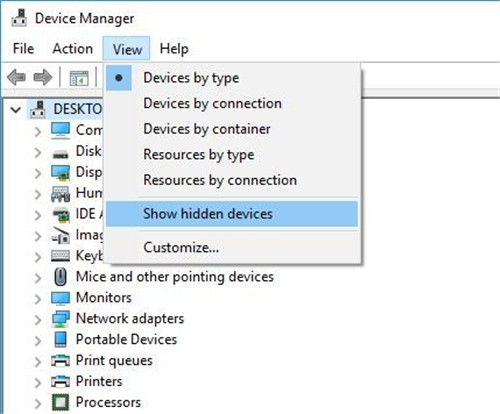500x414 pixels.
Task: Select the Mice and other pointing devices icon
Action: (60, 277)
